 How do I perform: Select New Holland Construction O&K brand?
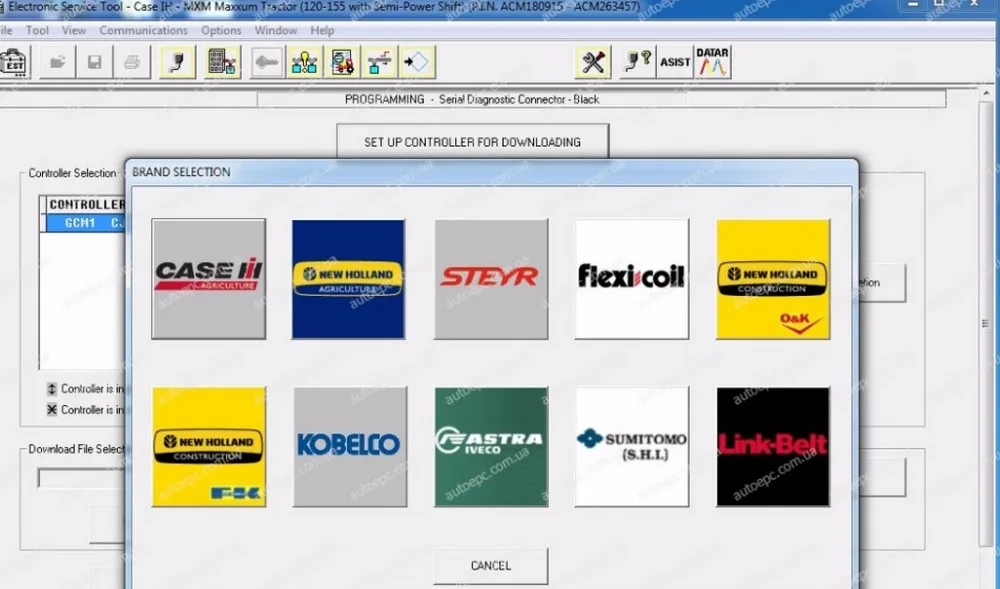tap(773, 279)
